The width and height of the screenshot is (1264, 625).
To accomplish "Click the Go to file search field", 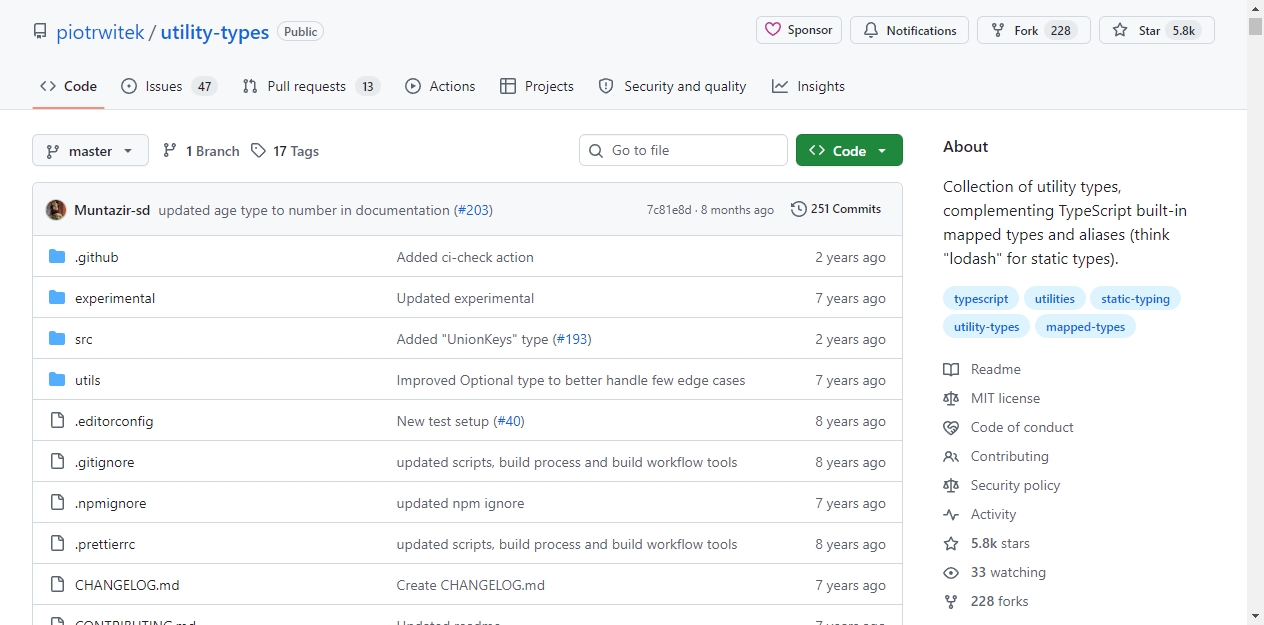I will pyautogui.click(x=683, y=150).
